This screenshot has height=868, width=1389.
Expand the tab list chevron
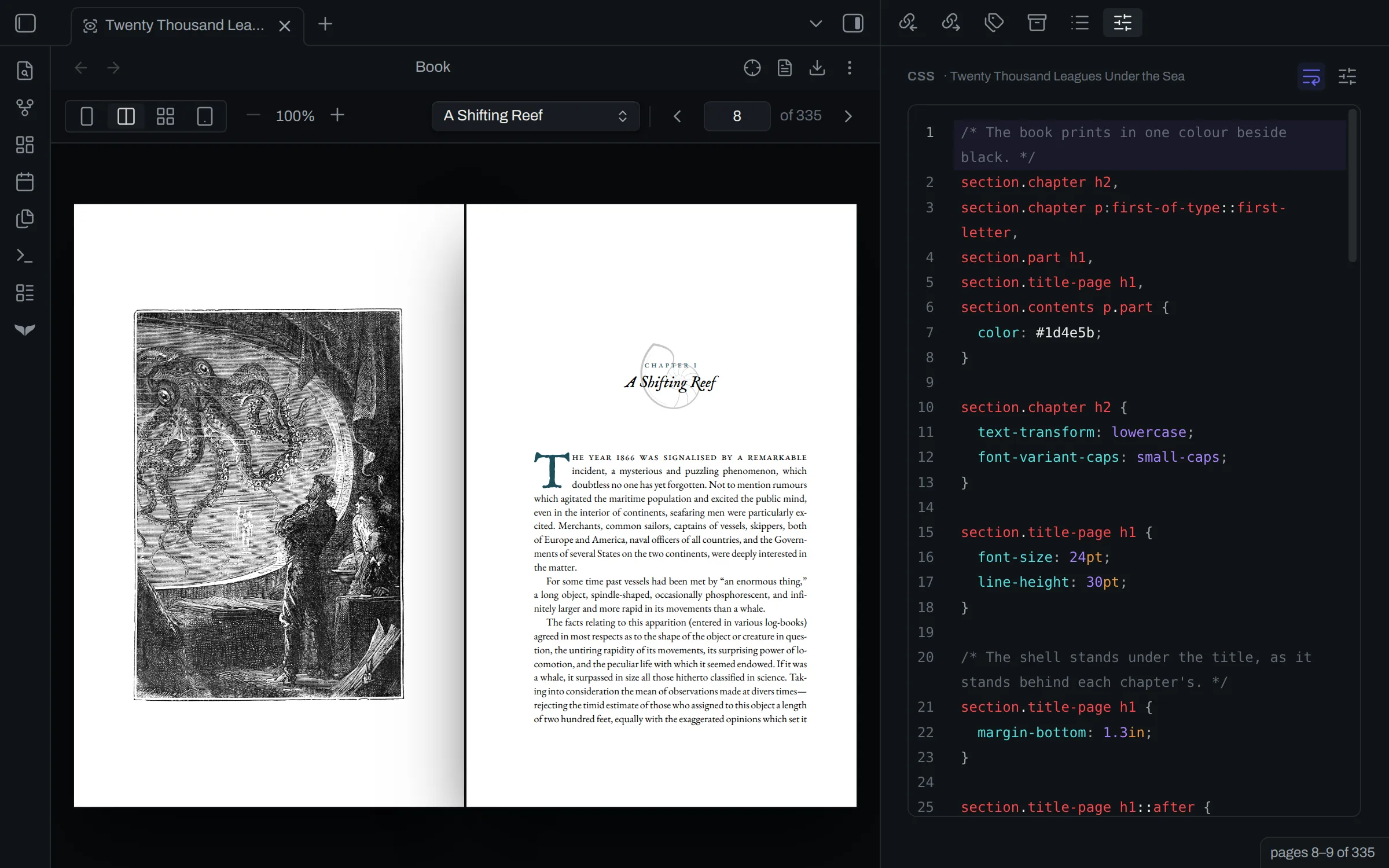815,24
